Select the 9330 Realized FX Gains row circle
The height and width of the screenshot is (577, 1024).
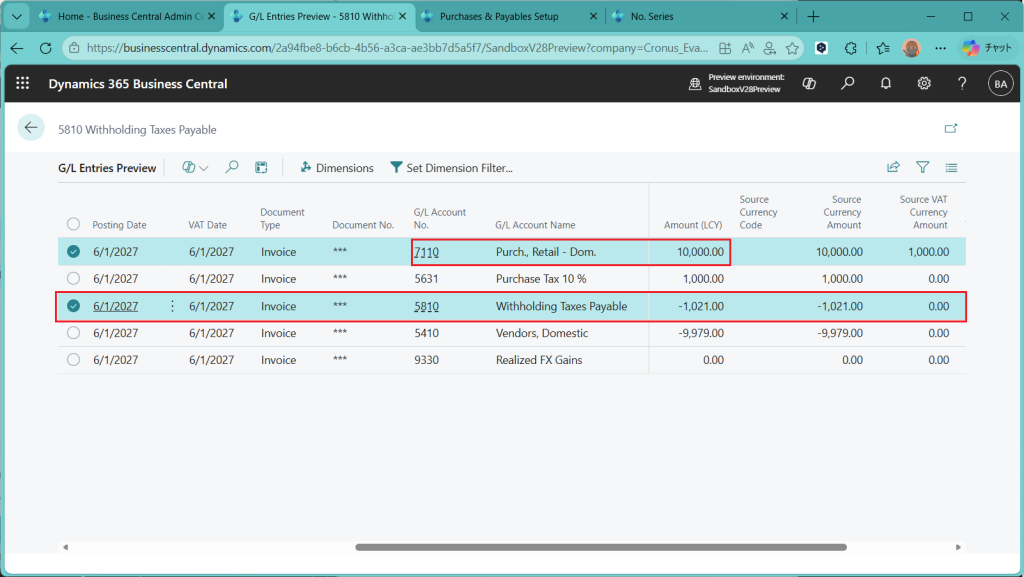(x=73, y=360)
